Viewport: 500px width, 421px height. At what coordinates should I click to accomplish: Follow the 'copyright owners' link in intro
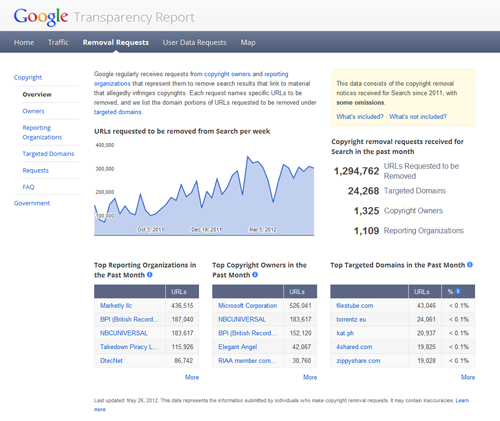(227, 74)
